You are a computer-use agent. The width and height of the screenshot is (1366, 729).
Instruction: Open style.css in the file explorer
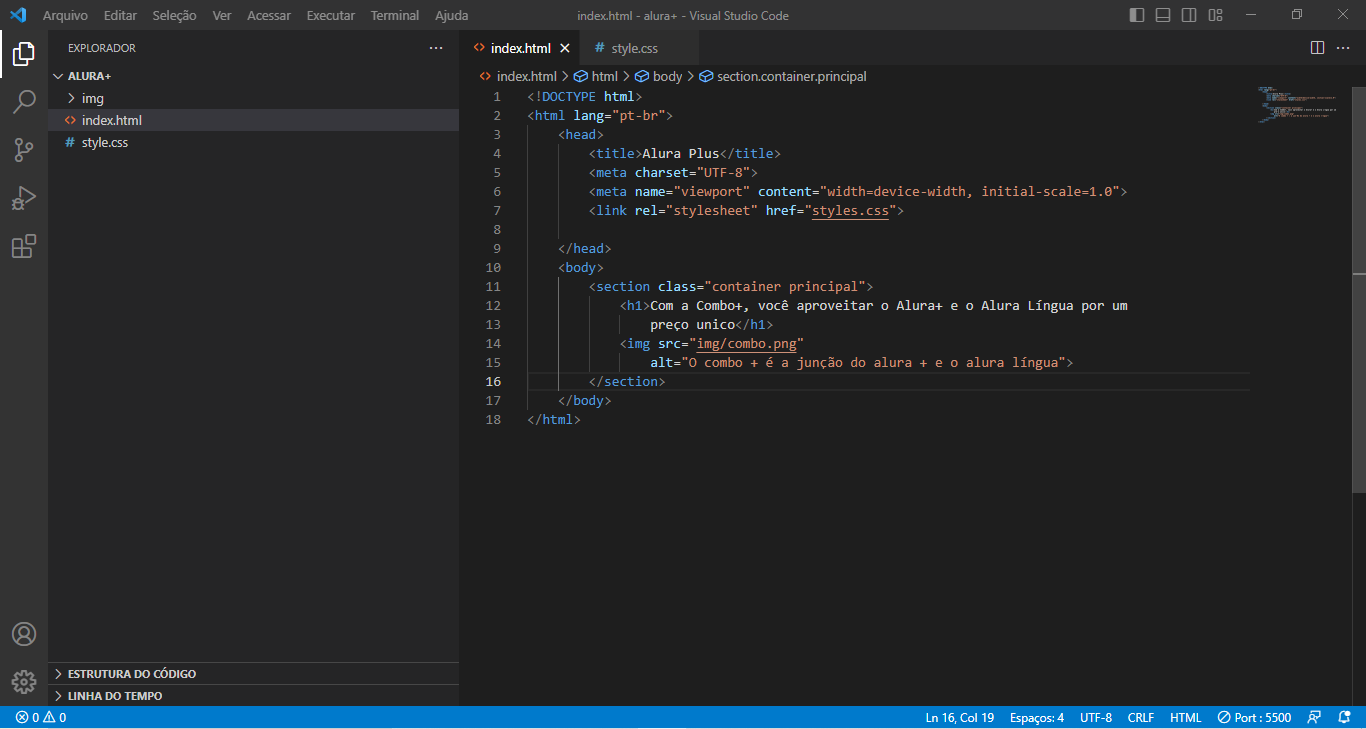click(254, 142)
